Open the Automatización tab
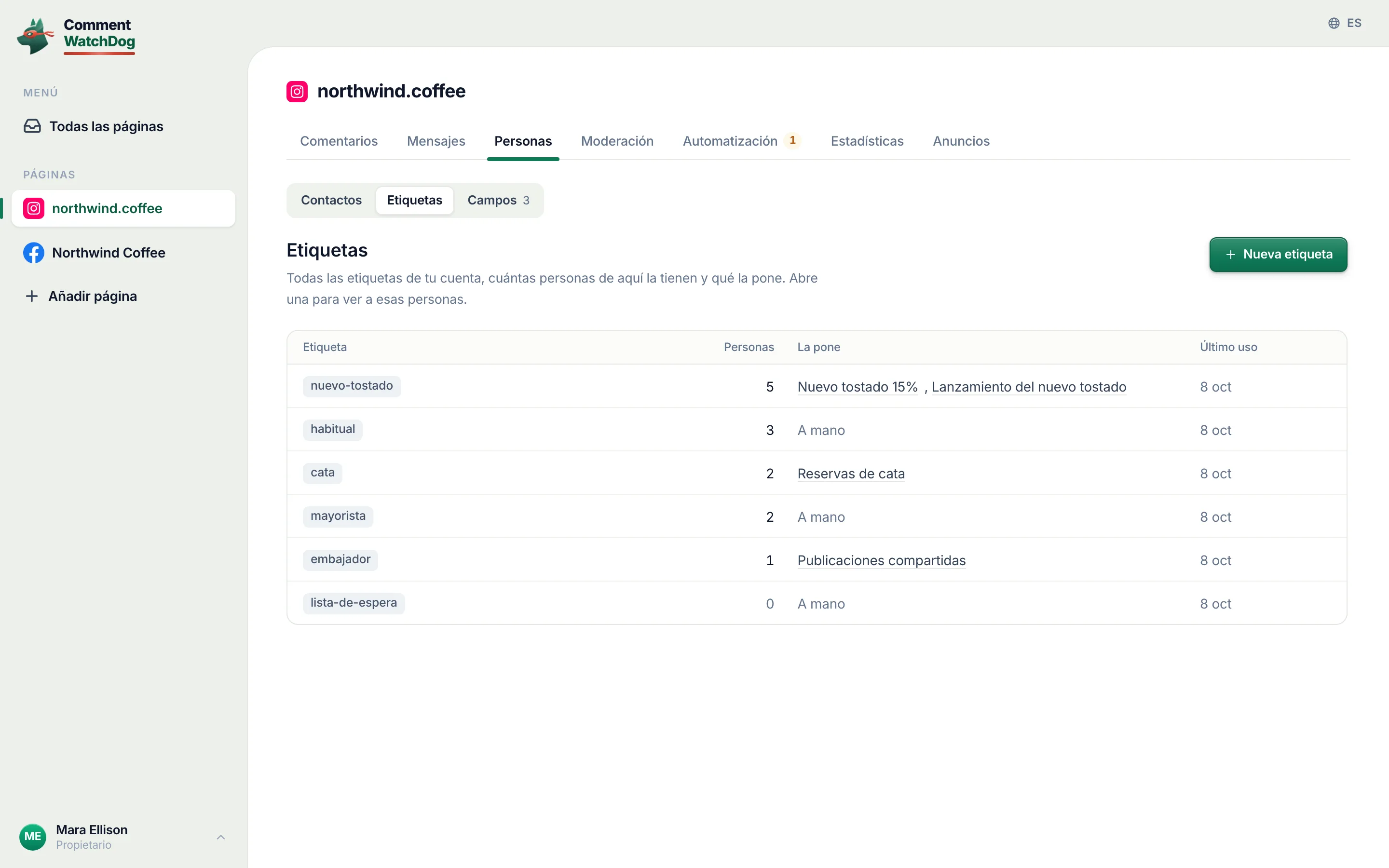 point(742,141)
